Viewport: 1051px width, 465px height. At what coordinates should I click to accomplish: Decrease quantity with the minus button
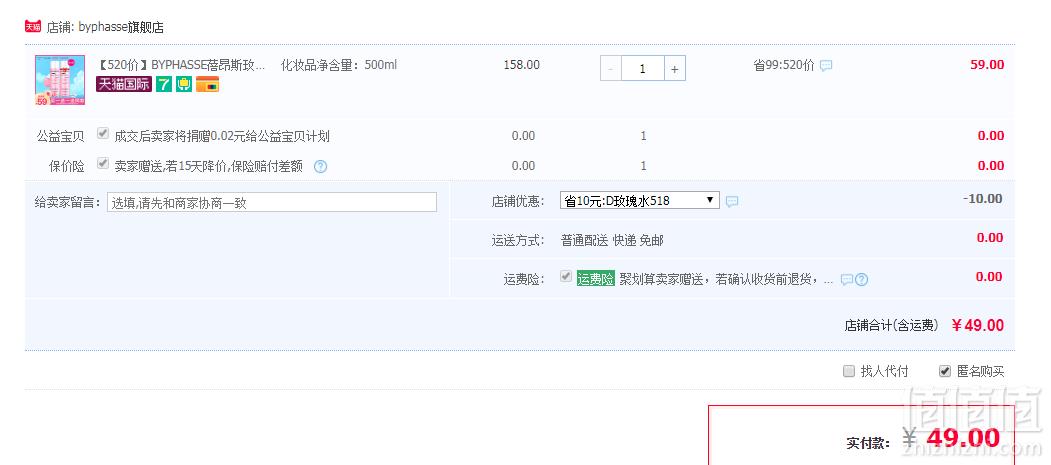pyautogui.click(x=611, y=68)
